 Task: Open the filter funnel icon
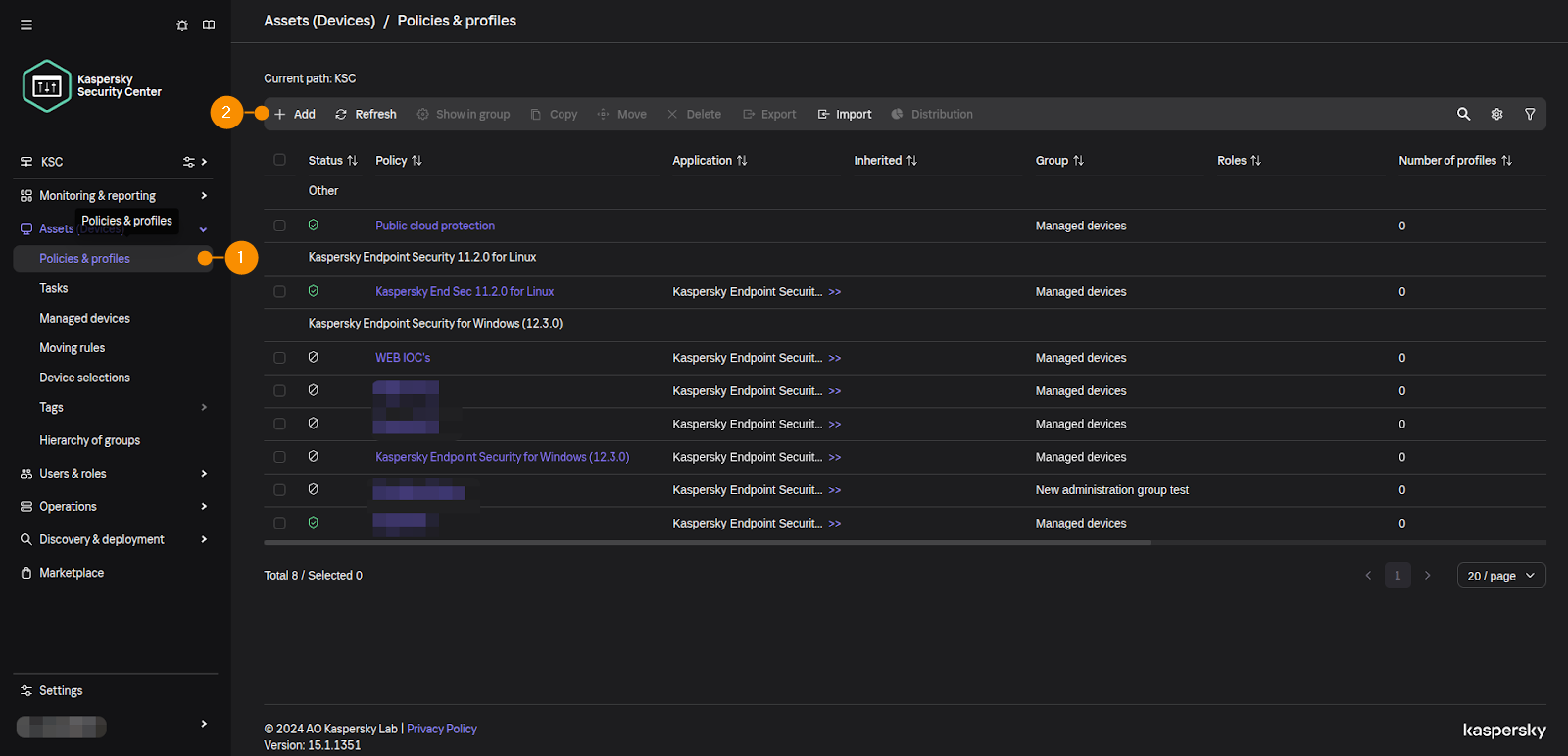tap(1530, 114)
